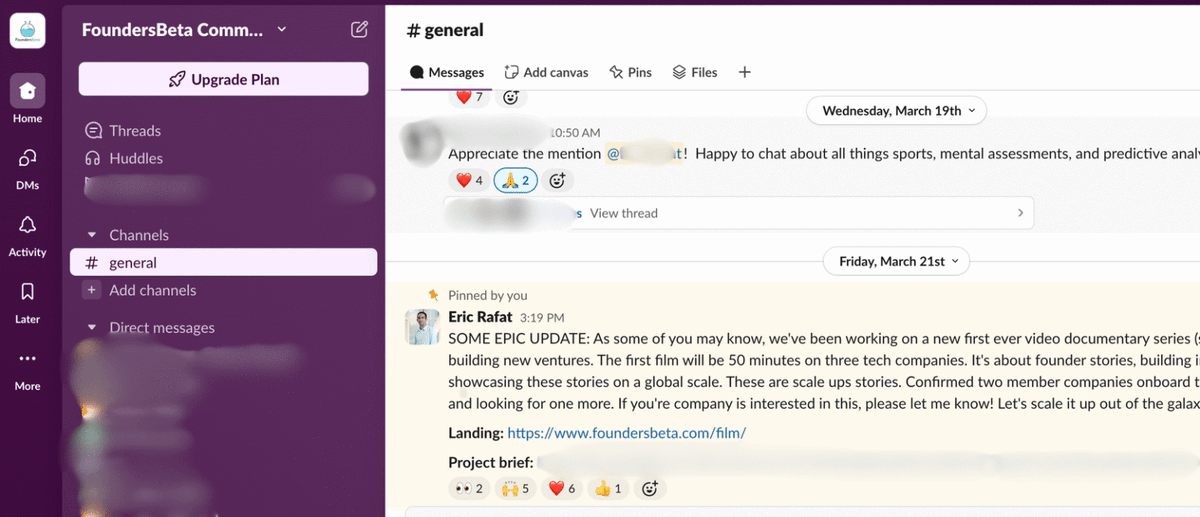Click the chevron arrow on the thread row
Screen dimensions: 1200x517
click(1020, 213)
